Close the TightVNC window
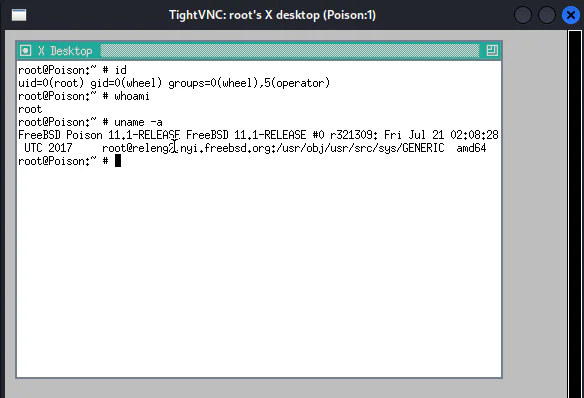584x398 pixels. [570, 15]
